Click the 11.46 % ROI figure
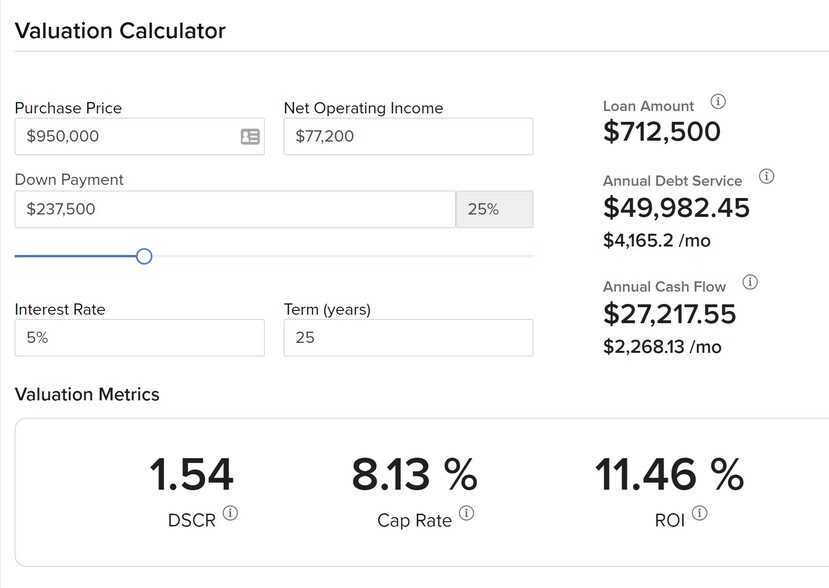This screenshot has width=829, height=588. (669, 475)
